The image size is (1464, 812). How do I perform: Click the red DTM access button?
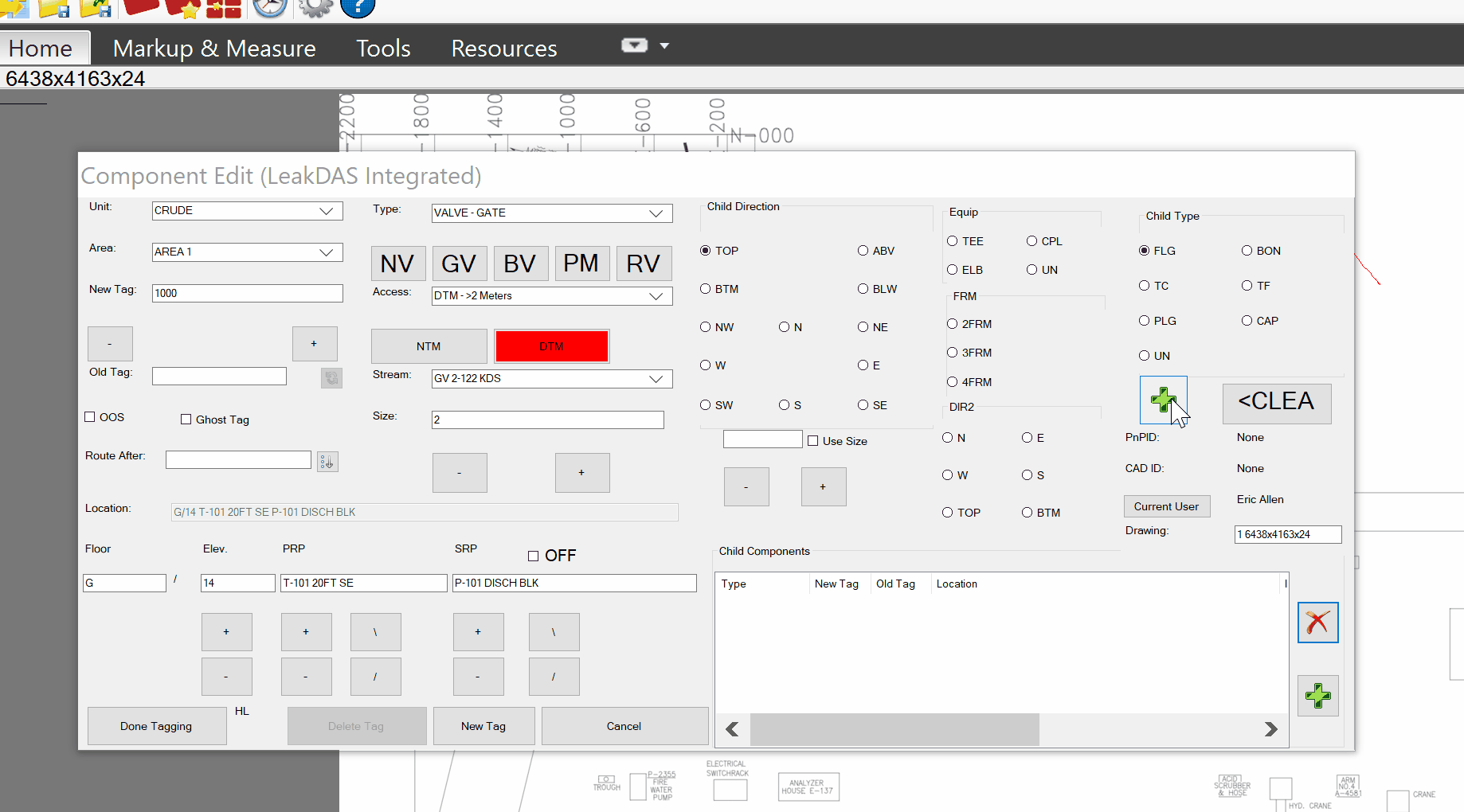(552, 346)
